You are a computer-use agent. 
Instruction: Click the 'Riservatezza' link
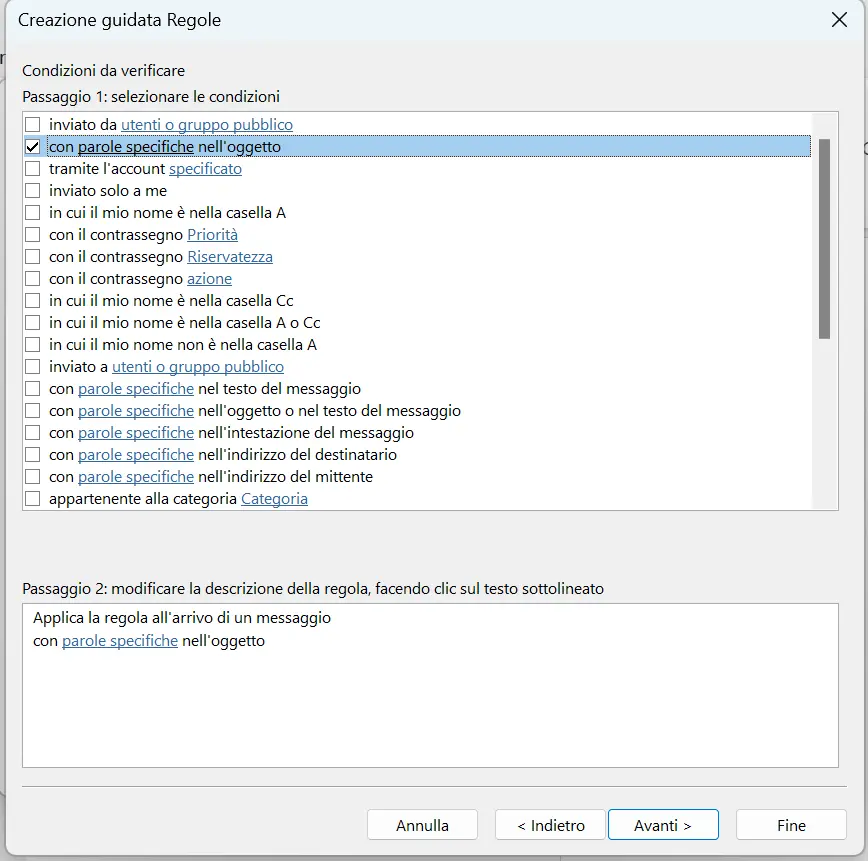pos(229,257)
